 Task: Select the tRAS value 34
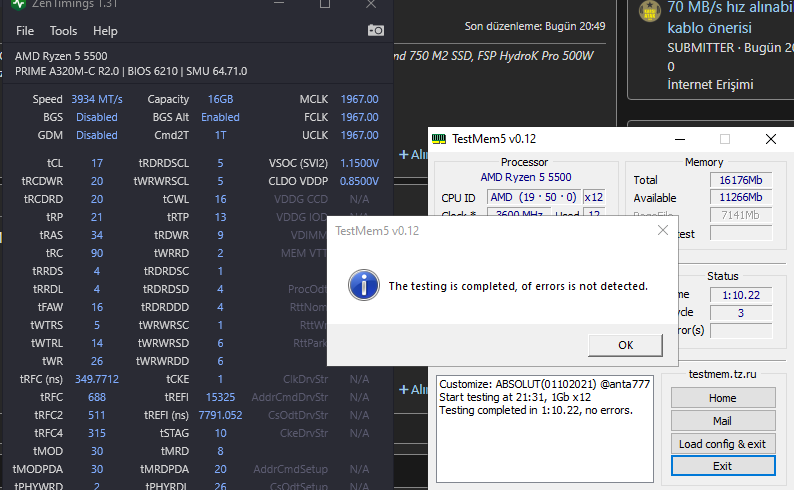pyautogui.click(x=97, y=235)
